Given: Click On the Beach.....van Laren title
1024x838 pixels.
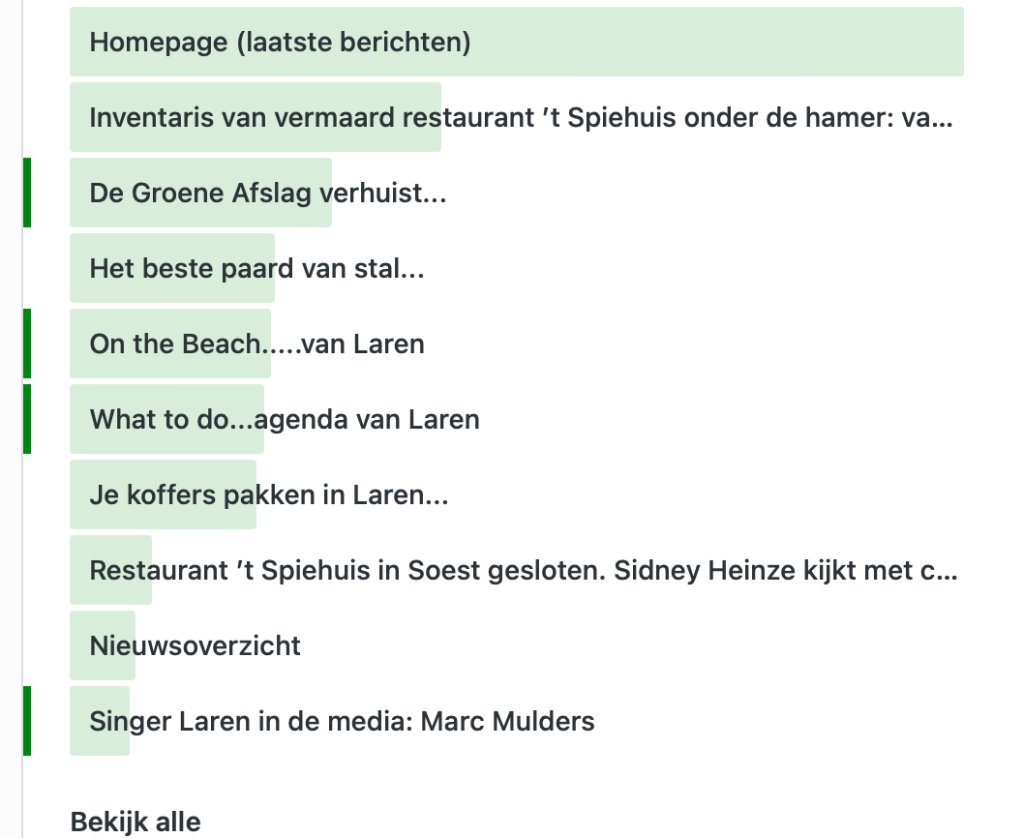Looking at the screenshot, I should (x=257, y=345).
